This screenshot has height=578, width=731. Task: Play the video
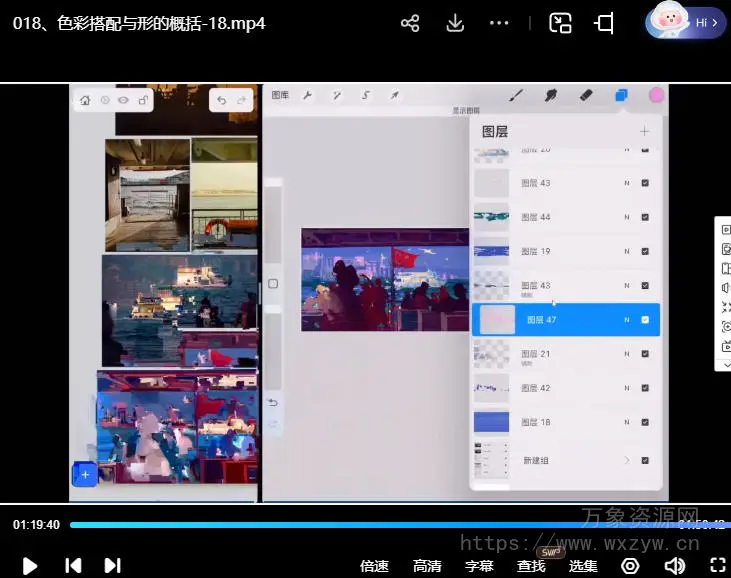pos(30,566)
